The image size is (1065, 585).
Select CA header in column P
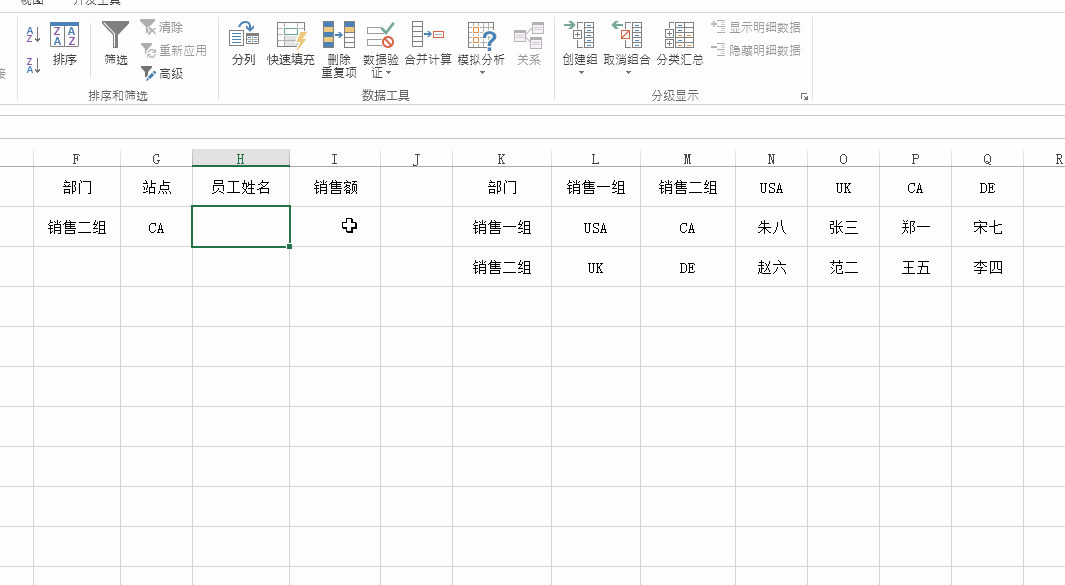(916, 188)
